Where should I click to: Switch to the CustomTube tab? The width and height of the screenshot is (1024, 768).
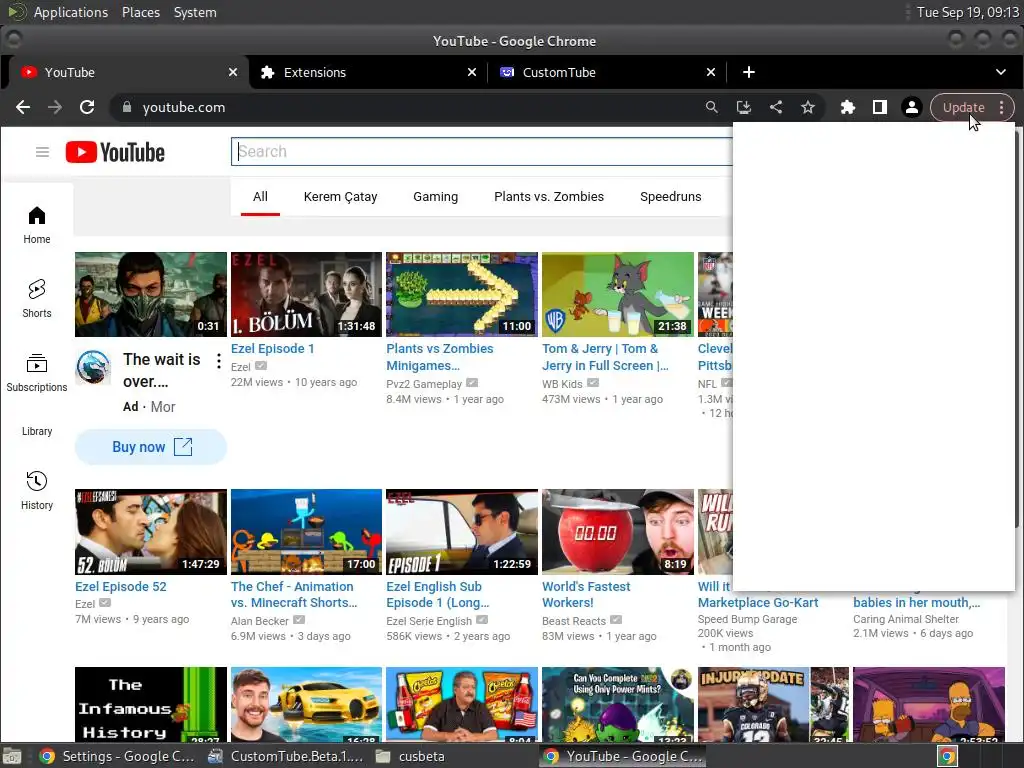tap(607, 72)
